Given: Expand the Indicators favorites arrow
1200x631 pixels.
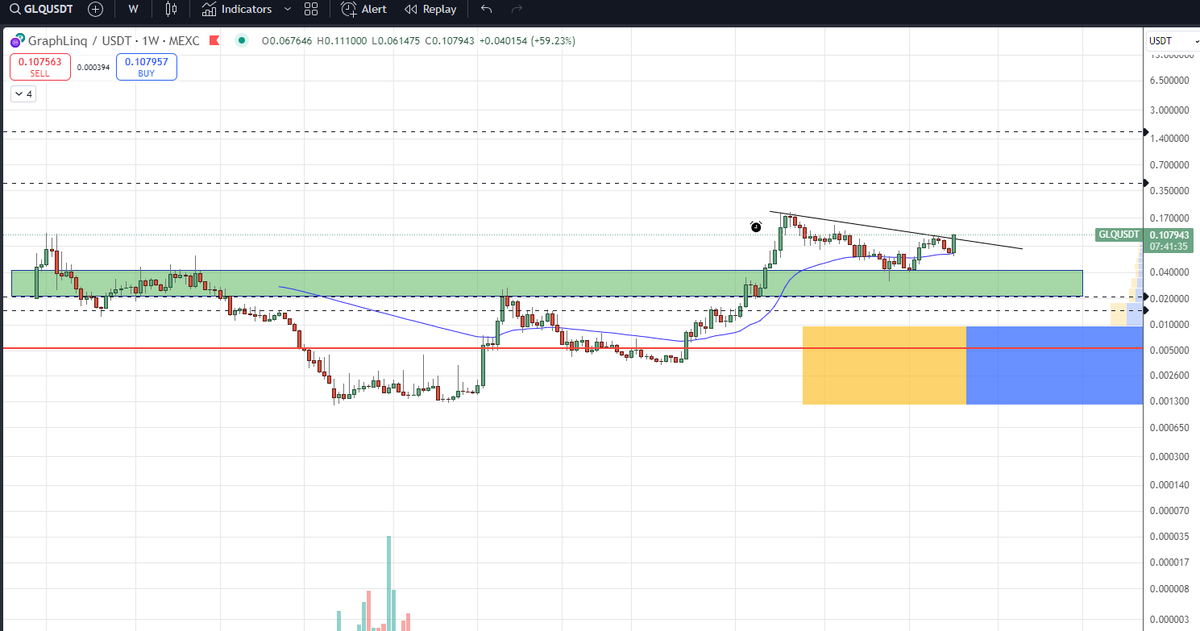Looking at the screenshot, I should pos(288,9).
